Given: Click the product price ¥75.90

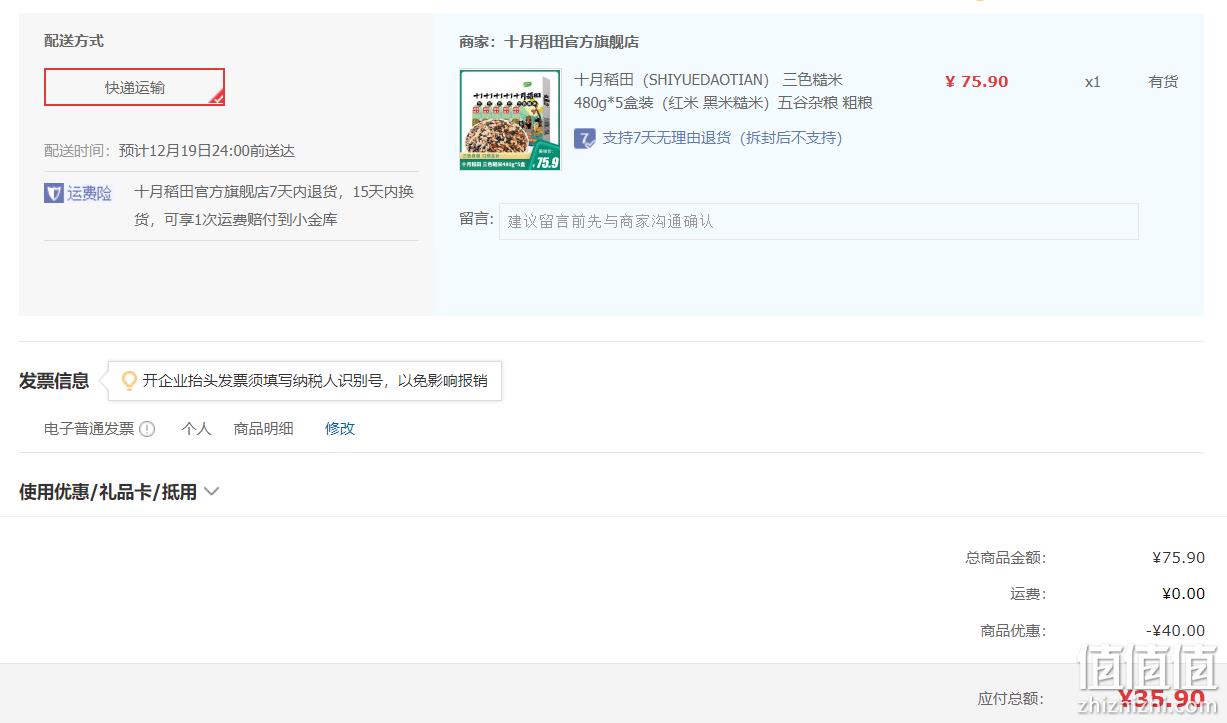Looking at the screenshot, I should click(977, 82).
